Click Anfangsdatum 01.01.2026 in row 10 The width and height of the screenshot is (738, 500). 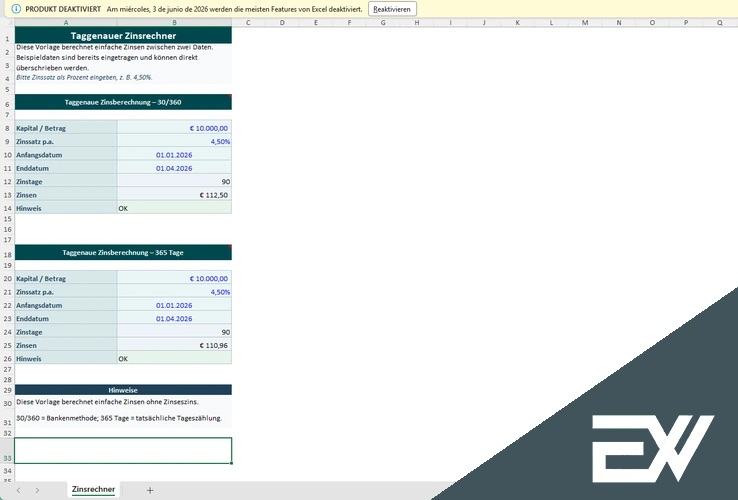[174, 154]
